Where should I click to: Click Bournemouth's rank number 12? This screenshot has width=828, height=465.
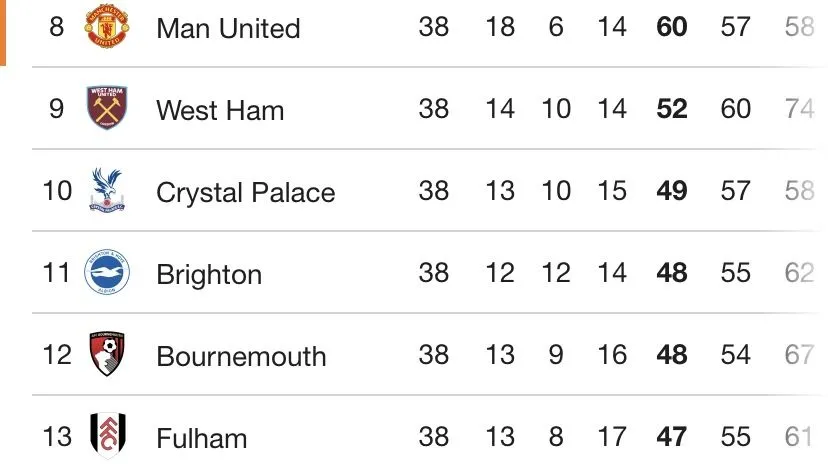tap(57, 355)
